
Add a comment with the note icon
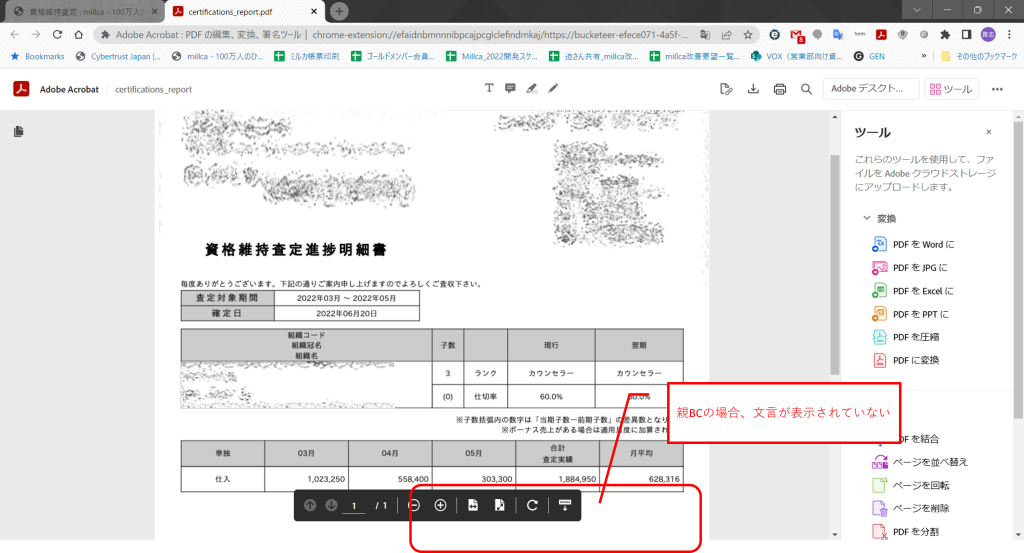pos(510,89)
